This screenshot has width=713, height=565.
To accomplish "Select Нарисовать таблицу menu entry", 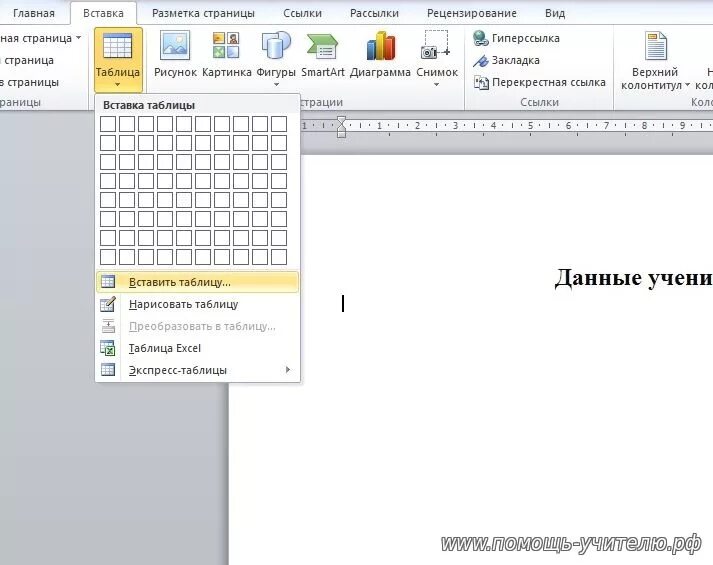I will (x=197, y=304).
